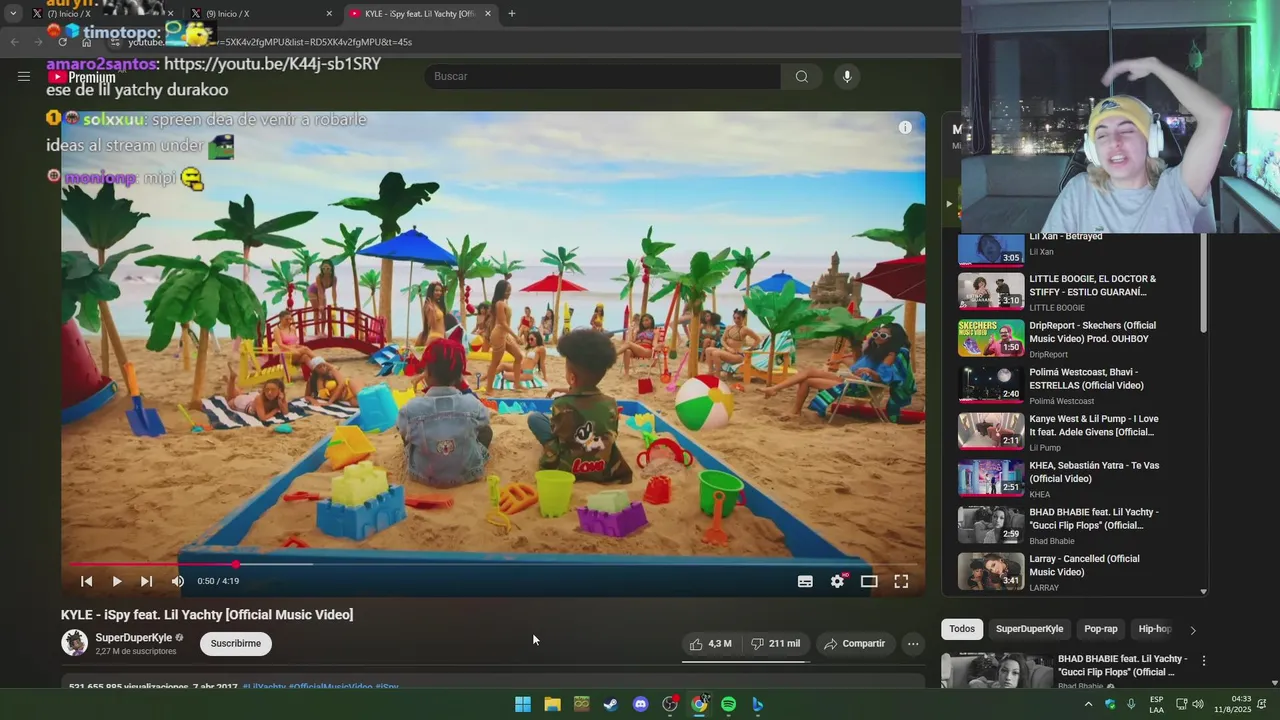This screenshot has width=1280, height=720.
Task: Open the video info card icon
Action: pos(905,127)
